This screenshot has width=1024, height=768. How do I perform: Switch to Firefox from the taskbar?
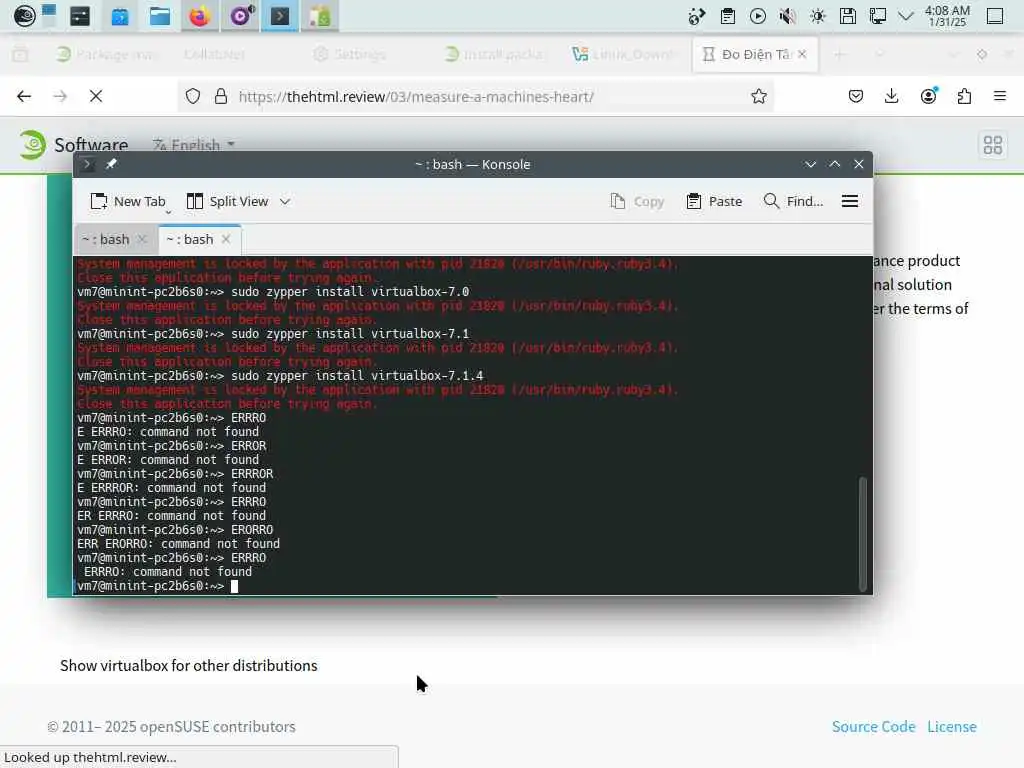point(199,16)
